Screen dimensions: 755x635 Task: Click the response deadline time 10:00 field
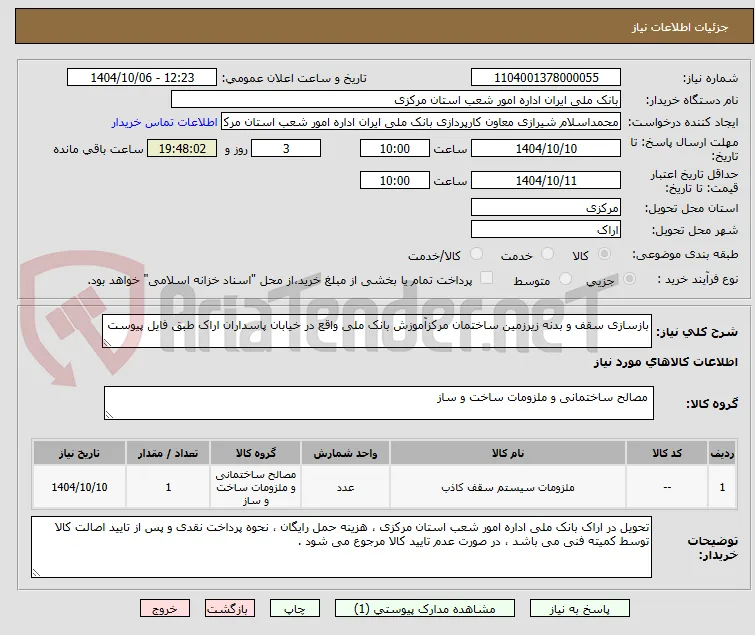(395, 148)
